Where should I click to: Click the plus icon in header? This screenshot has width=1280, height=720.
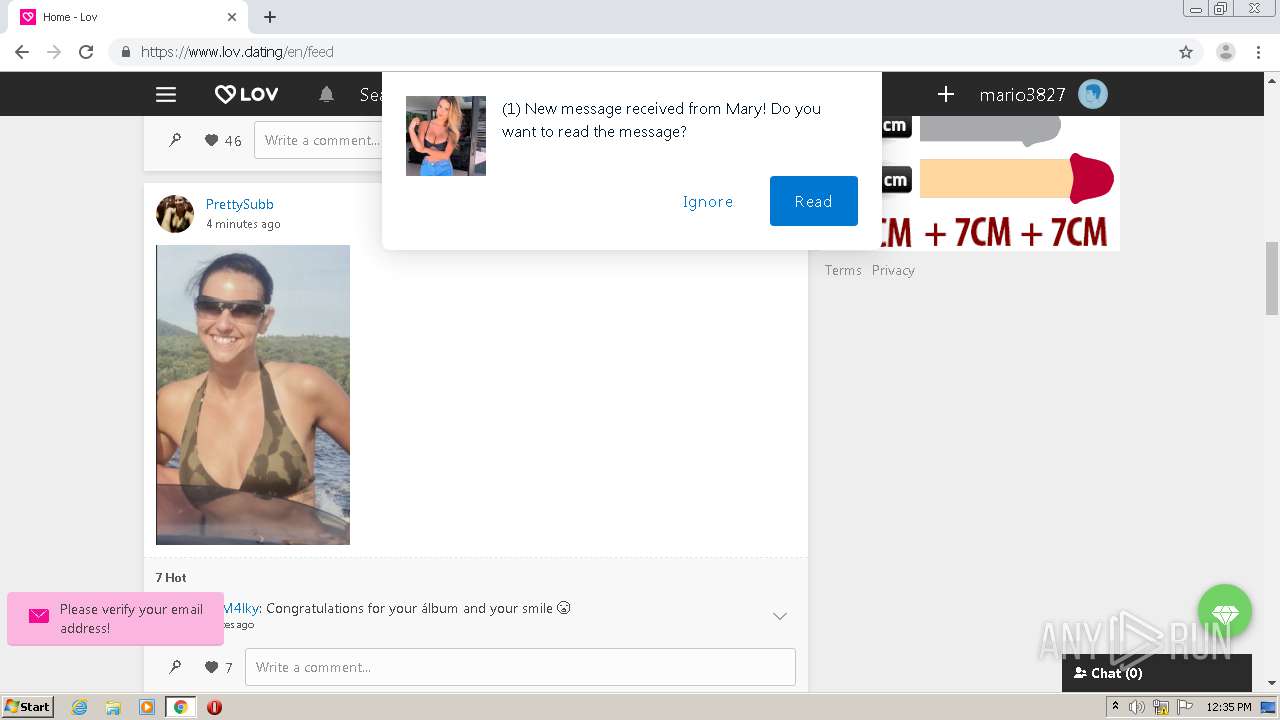[x=945, y=94]
